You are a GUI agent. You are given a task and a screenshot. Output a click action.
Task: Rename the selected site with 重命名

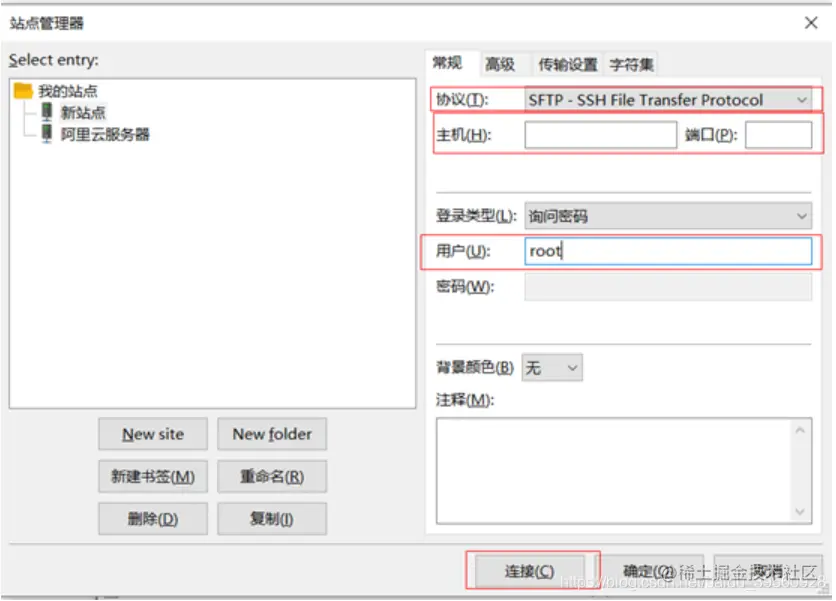[271, 477]
